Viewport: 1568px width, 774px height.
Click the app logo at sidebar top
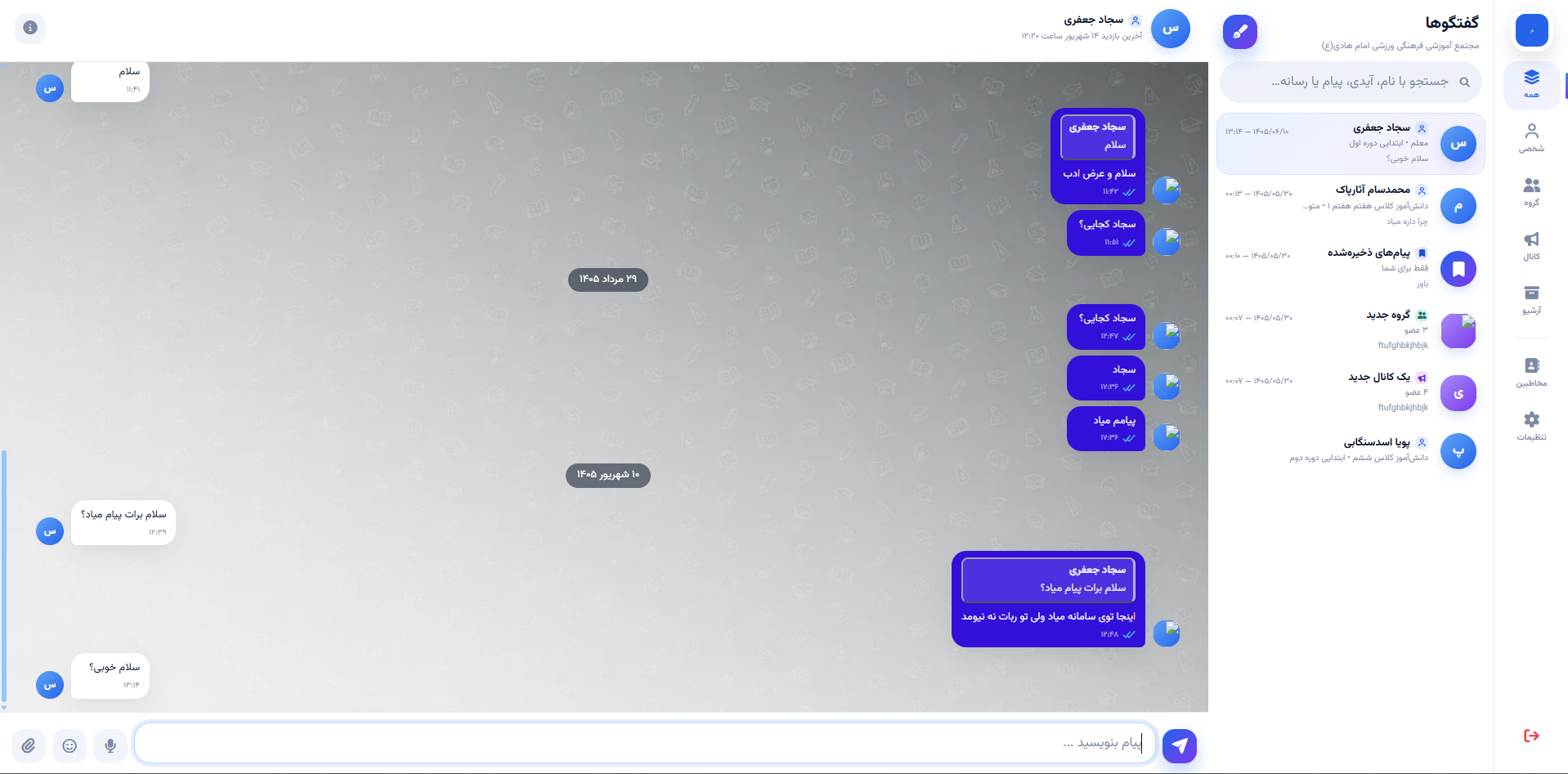1531,30
